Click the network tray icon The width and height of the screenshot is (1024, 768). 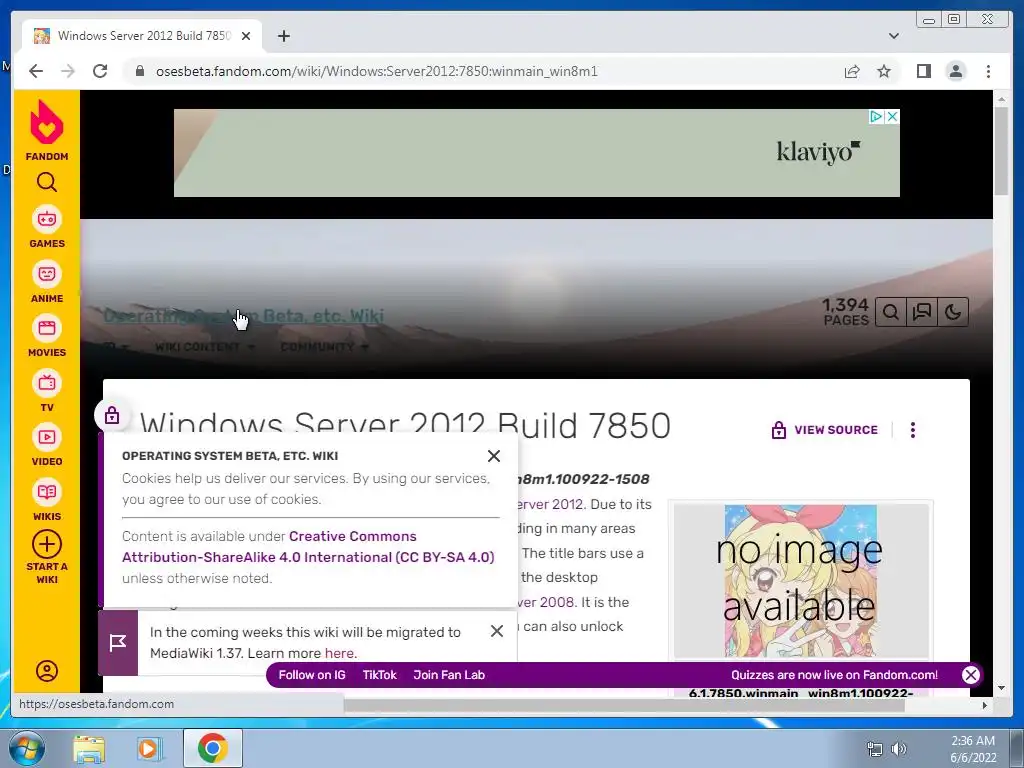click(874, 749)
